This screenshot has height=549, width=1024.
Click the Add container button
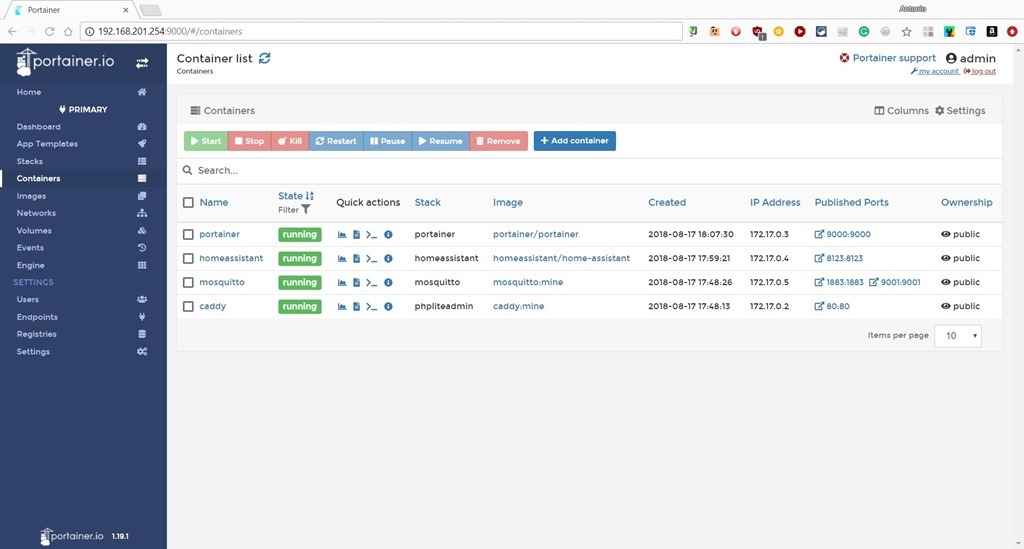pyautogui.click(x=574, y=141)
